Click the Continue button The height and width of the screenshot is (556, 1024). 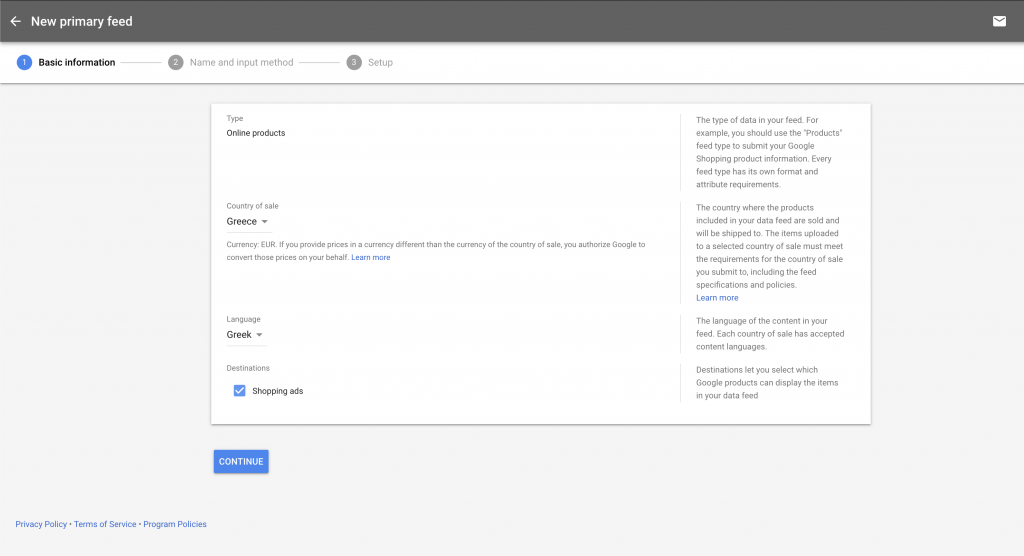click(241, 461)
